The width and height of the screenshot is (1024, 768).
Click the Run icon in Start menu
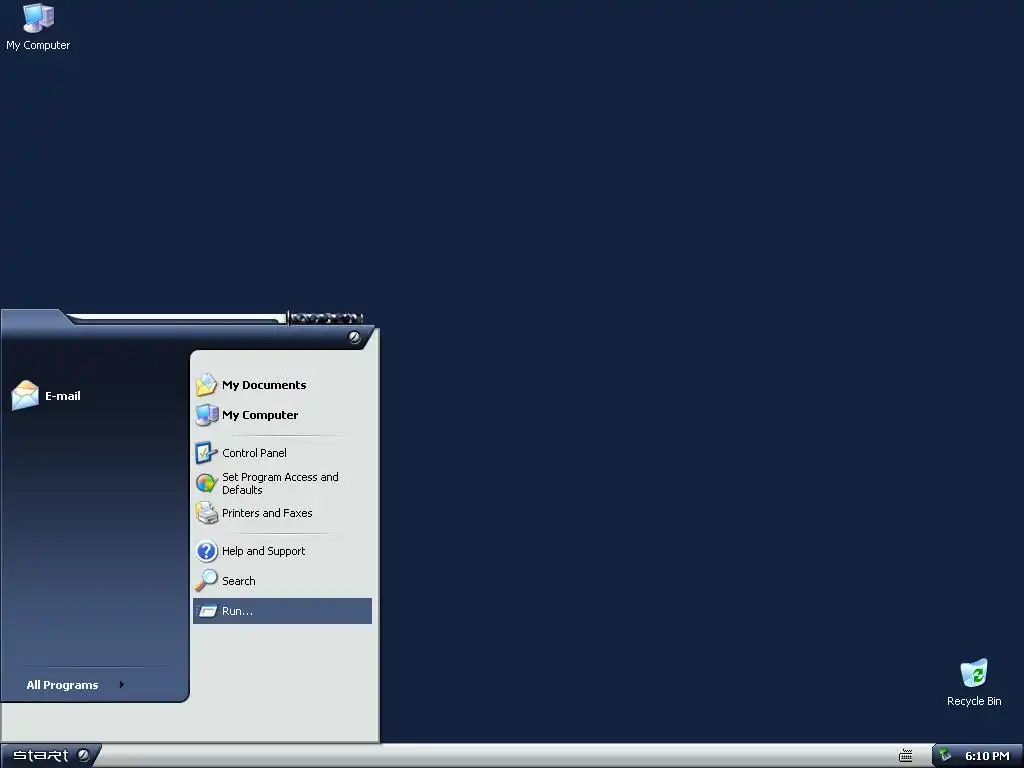pyautogui.click(x=206, y=611)
